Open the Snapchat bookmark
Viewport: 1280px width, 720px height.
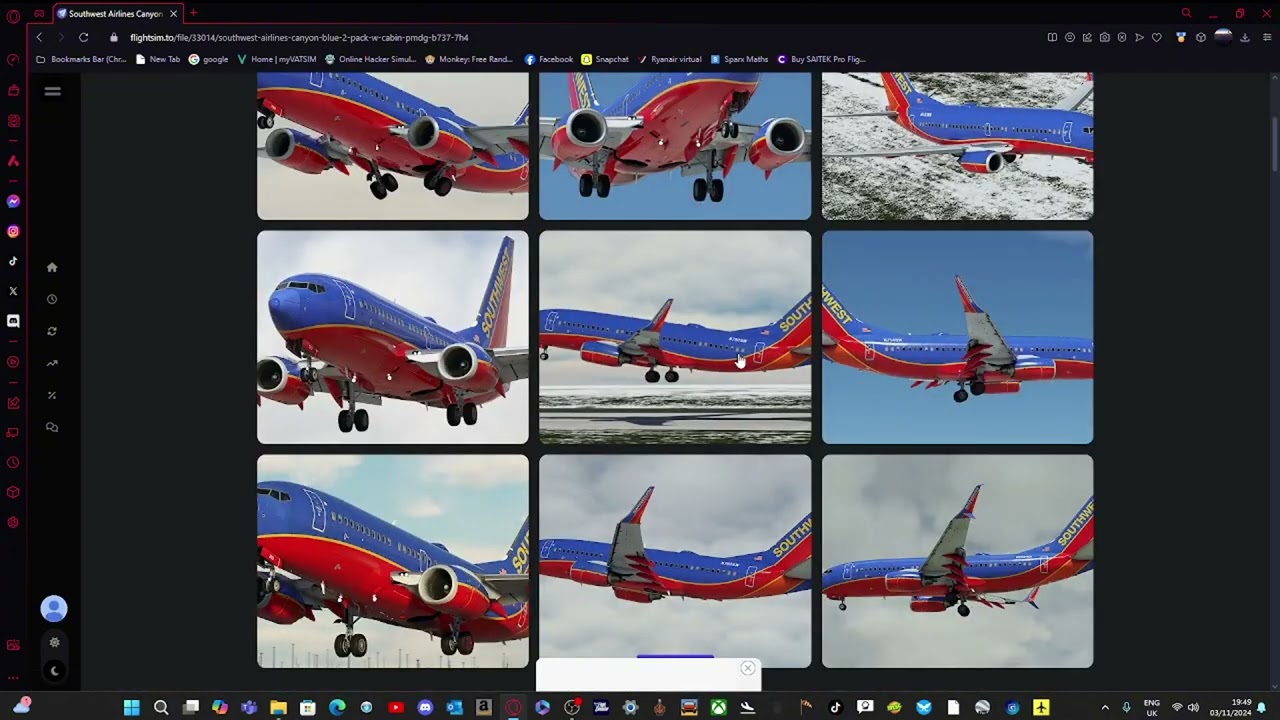tap(605, 59)
